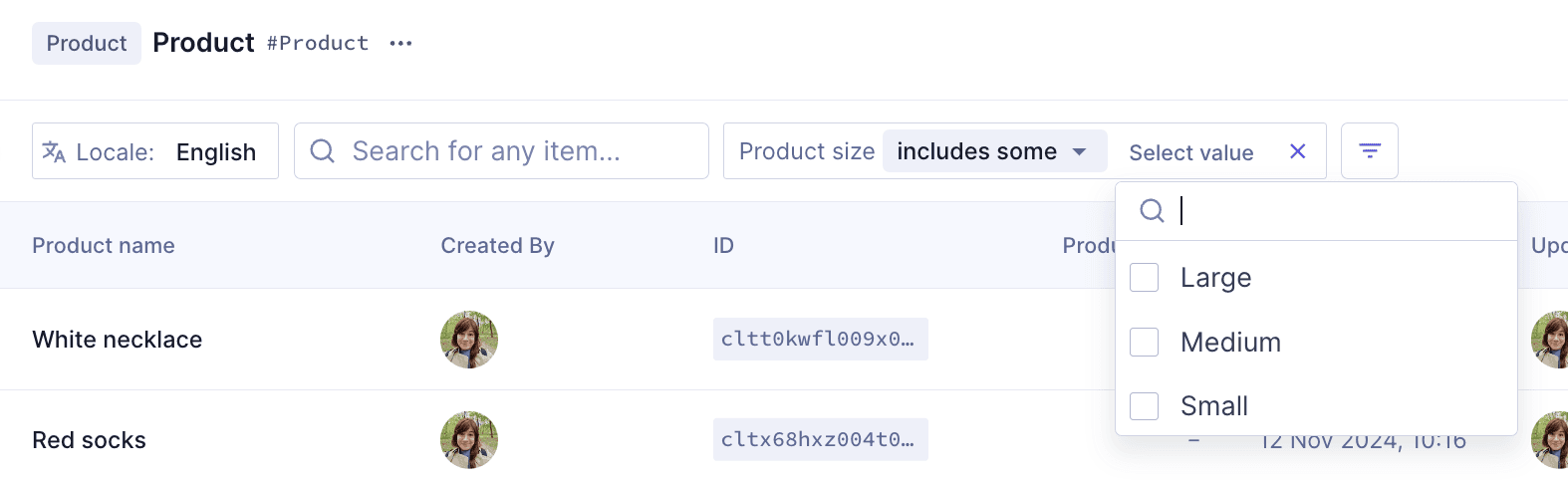Image resolution: width=1568 pixels, height=480 pixels.
Task: Click the filter lines icon button
Action: pos(1370,151)
